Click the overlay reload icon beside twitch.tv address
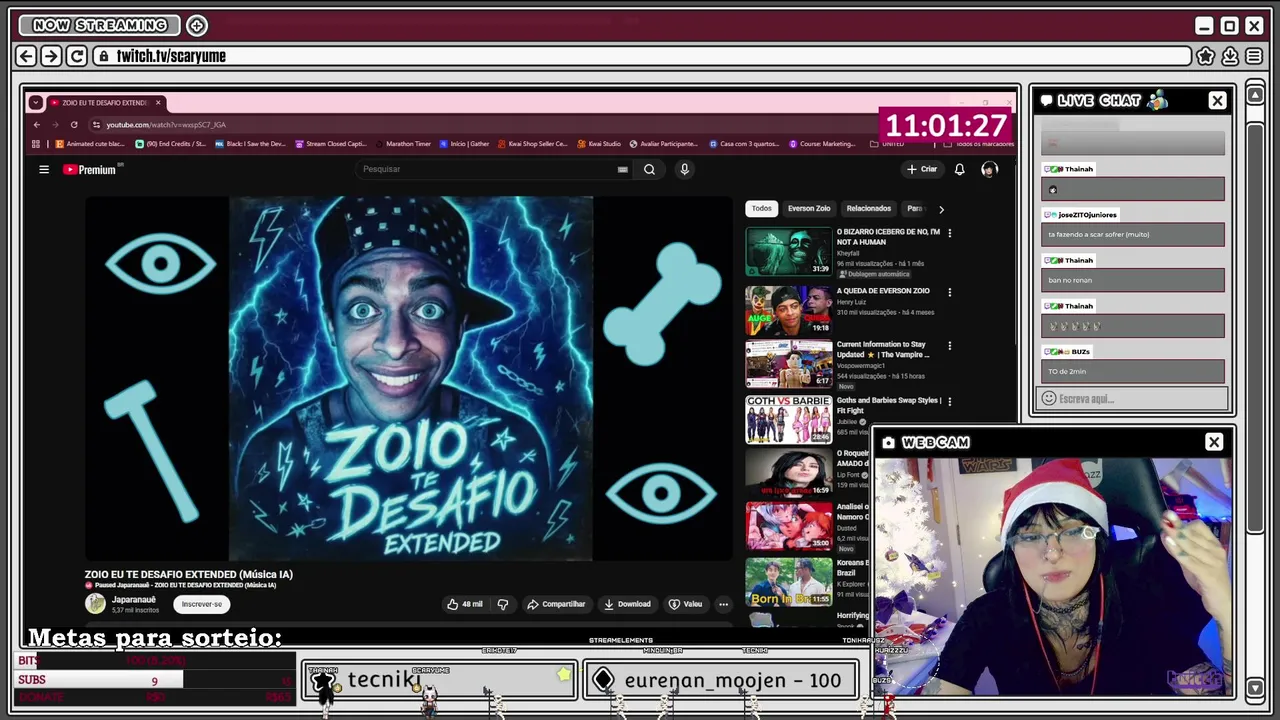Screen dimensions: 1280x720 click(x=76, y=56)
